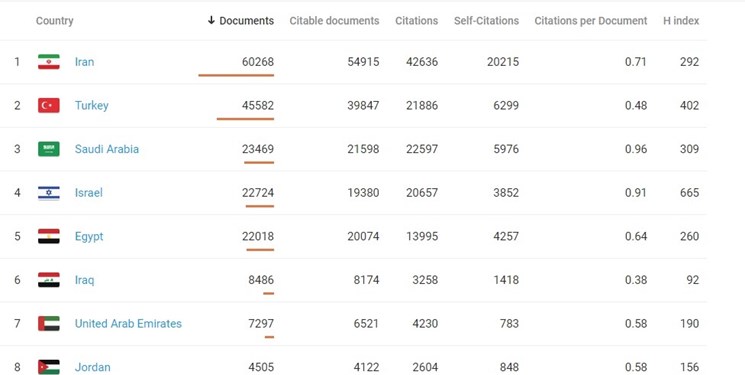Click the Iran flag icon

49,62
